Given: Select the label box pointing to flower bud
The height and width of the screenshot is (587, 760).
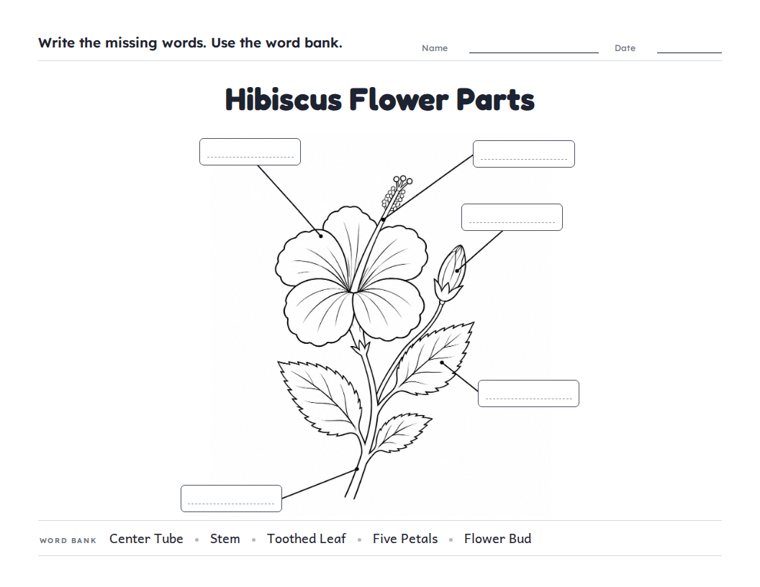Looking at the screenshot, I should (512, 217).
